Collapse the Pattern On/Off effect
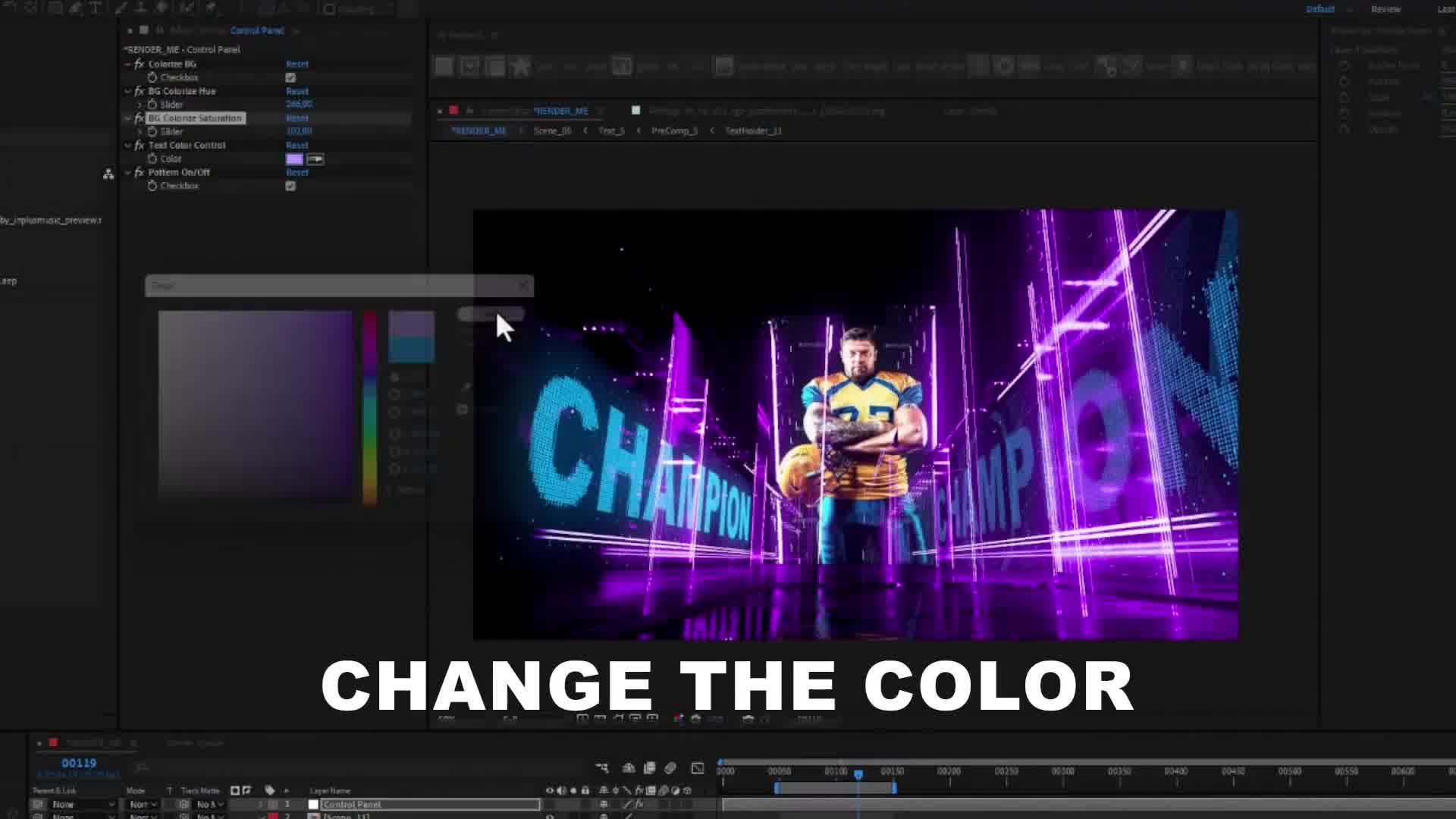The image size is (1456, 819). pos(127,173)
